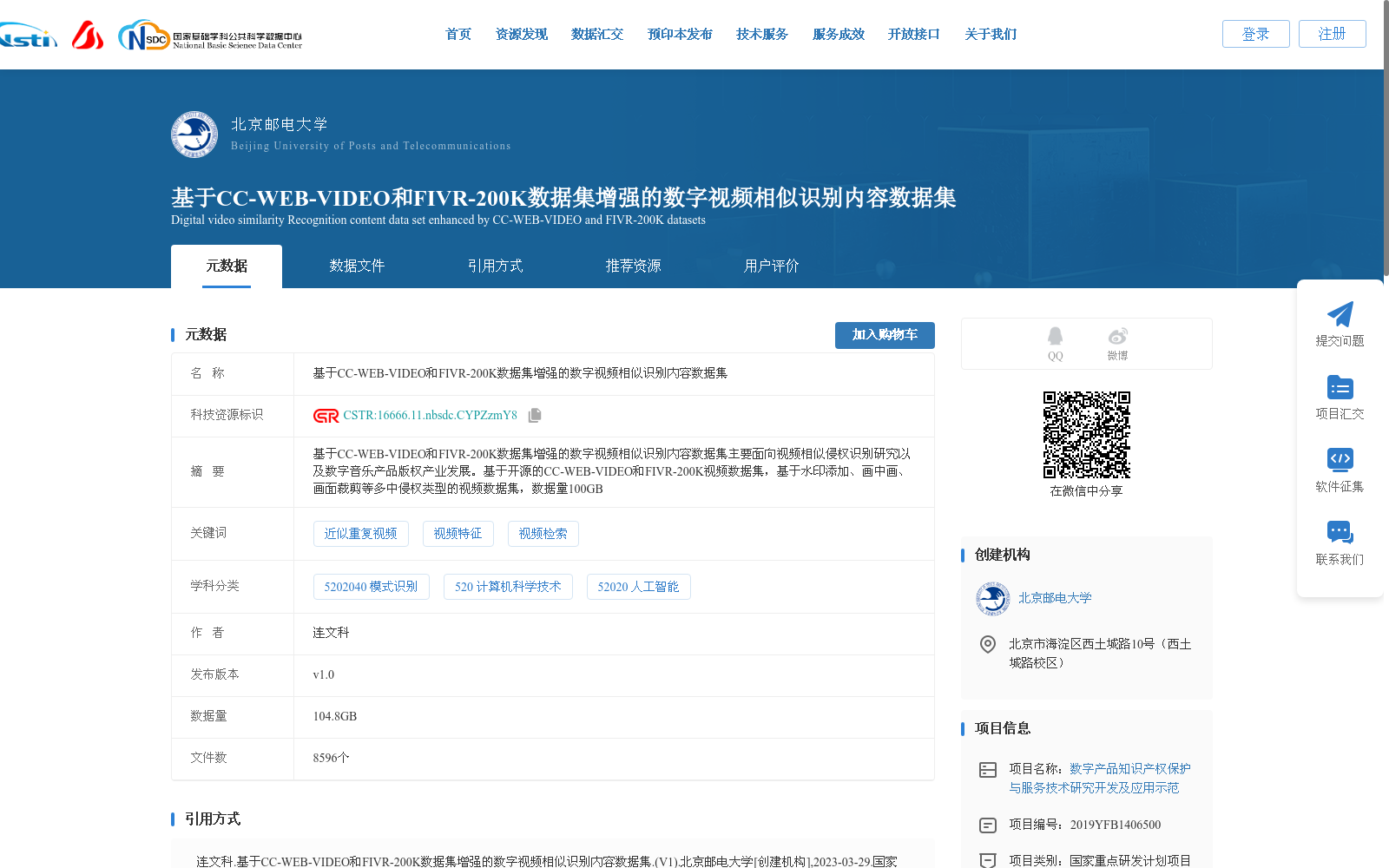
Task: Click the version value v1.0
Action: coord(323,674)
